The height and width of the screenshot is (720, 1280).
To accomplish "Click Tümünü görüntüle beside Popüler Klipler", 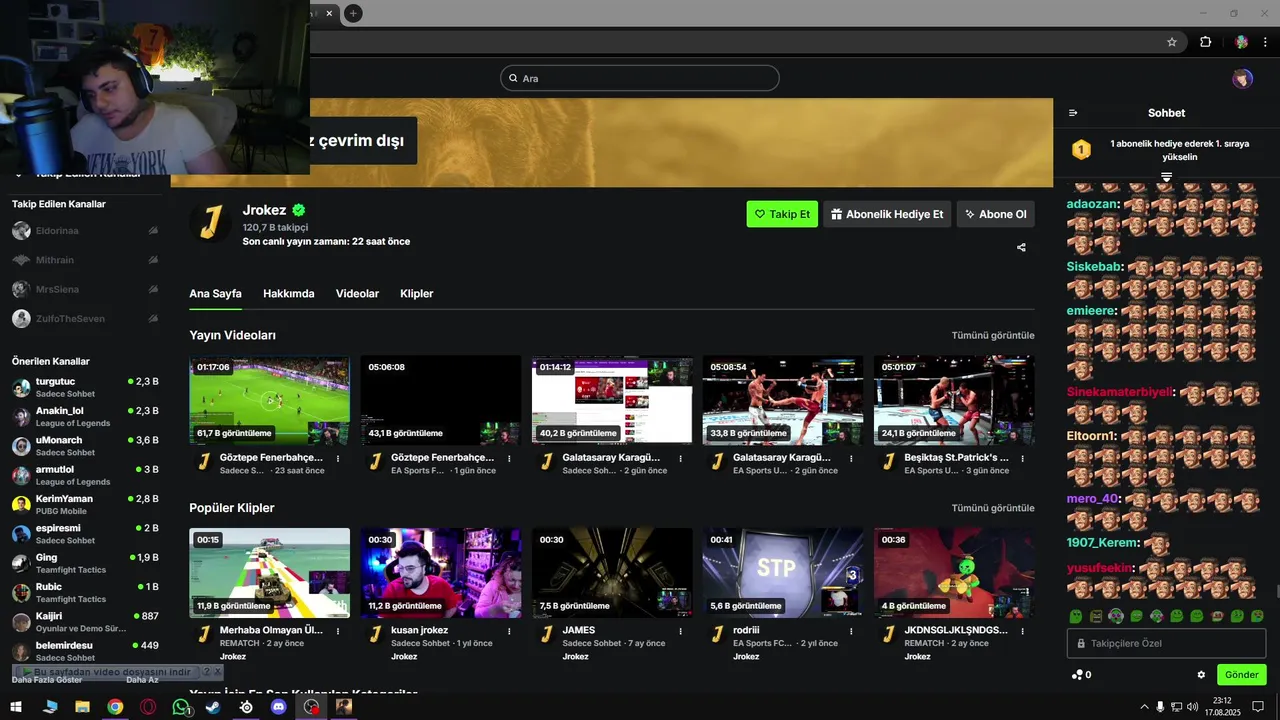I will point(992,508).
